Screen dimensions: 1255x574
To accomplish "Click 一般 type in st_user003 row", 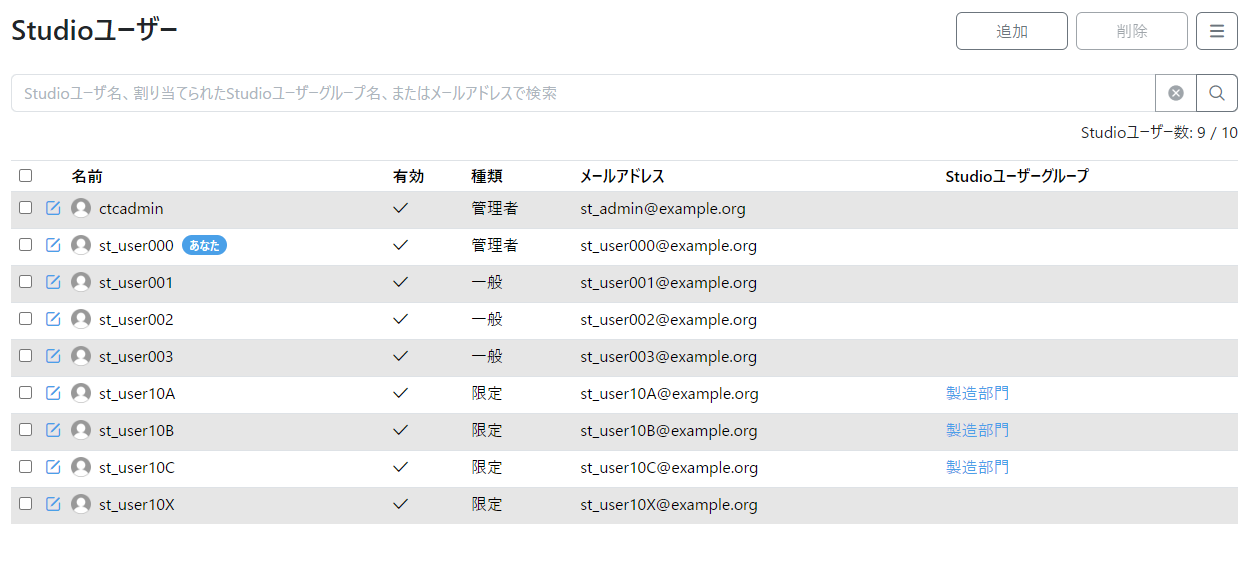I will pos(487,357).
